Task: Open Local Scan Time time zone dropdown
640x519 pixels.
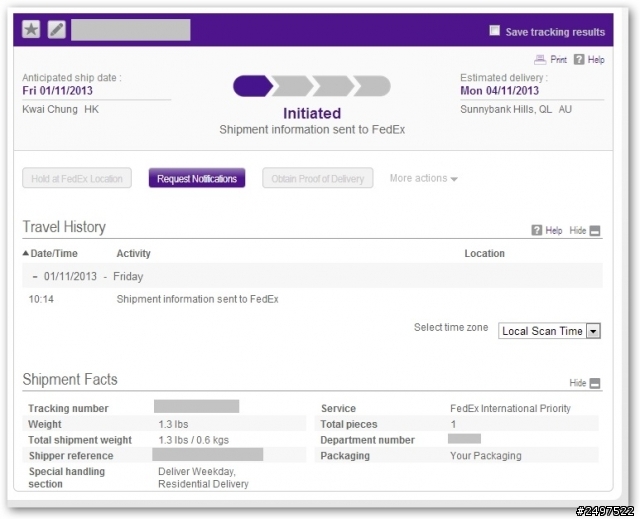Action: tap(549, 331)
